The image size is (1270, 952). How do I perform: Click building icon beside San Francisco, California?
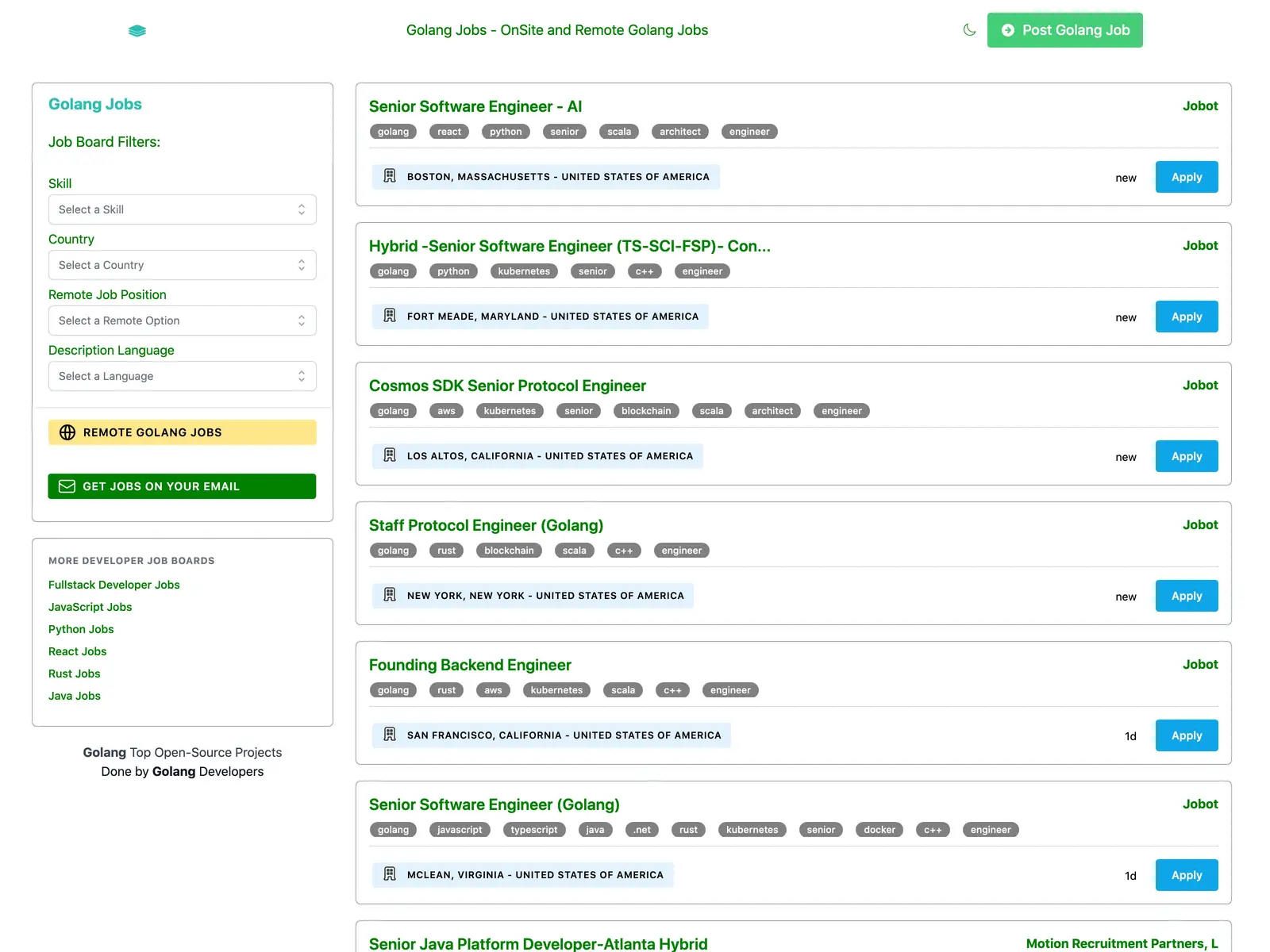pyautogui.click(x=390, y=735)
